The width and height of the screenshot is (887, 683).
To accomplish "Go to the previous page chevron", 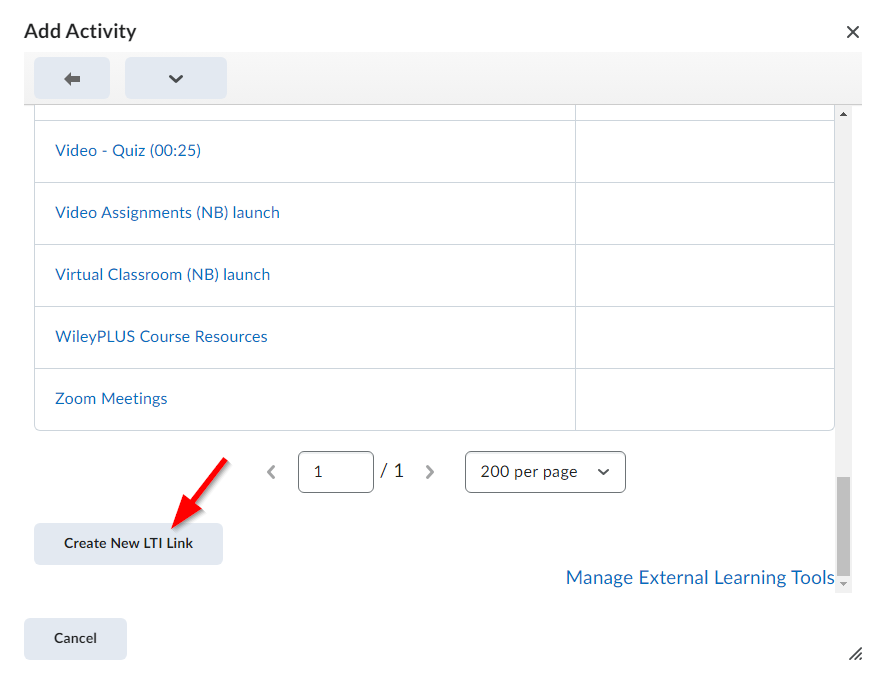I will [271, 472].
